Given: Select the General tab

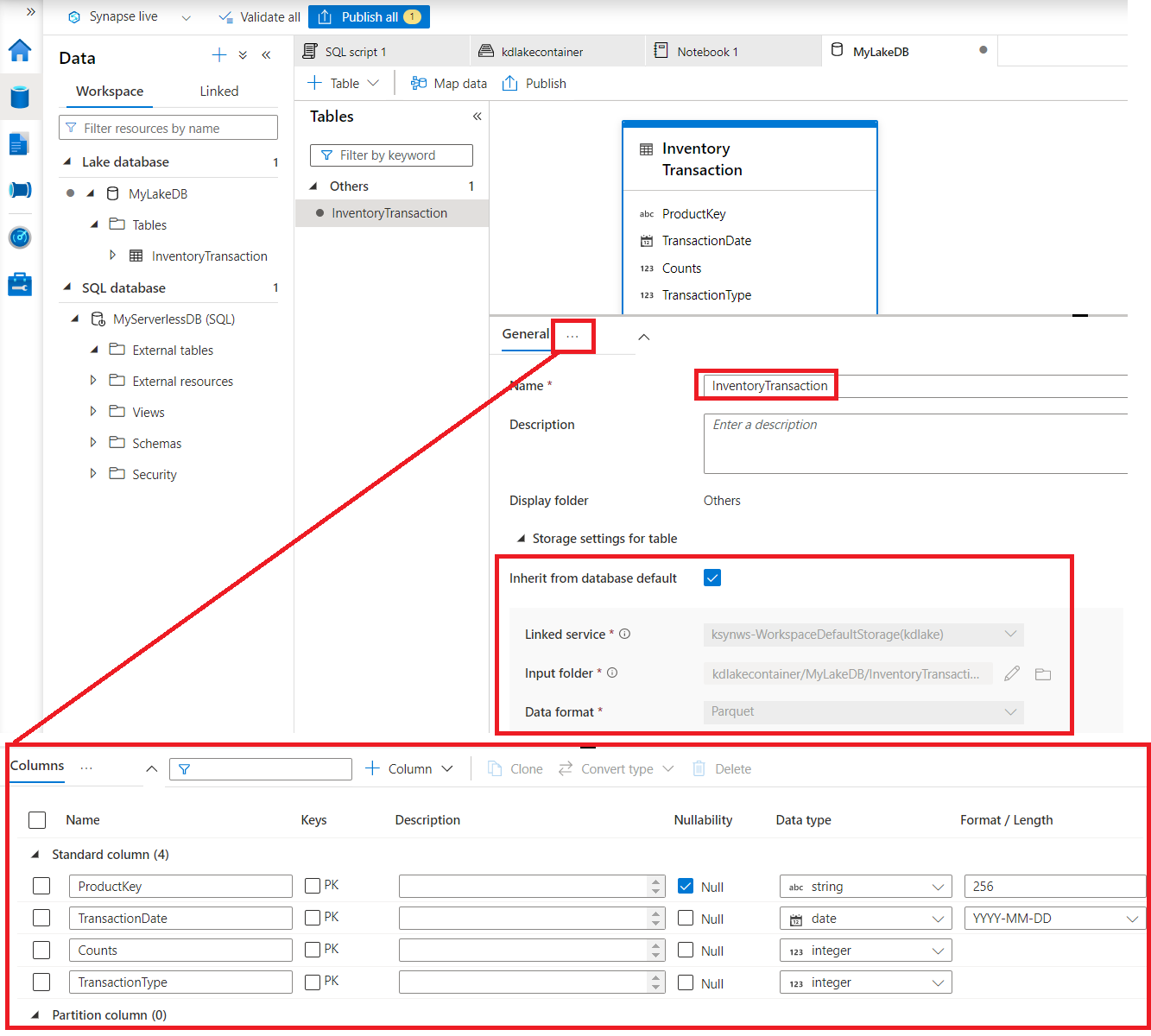Looking at the screenshot, I should (x=525, y=334).
